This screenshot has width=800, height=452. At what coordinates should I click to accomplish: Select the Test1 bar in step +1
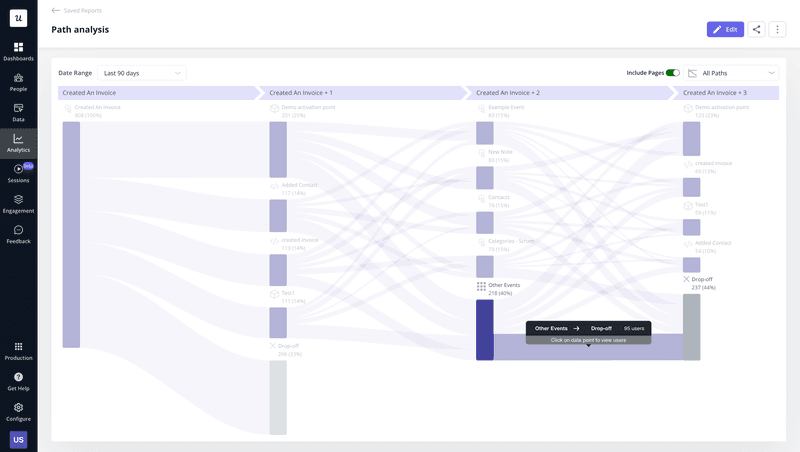click(x=278, y=322)
